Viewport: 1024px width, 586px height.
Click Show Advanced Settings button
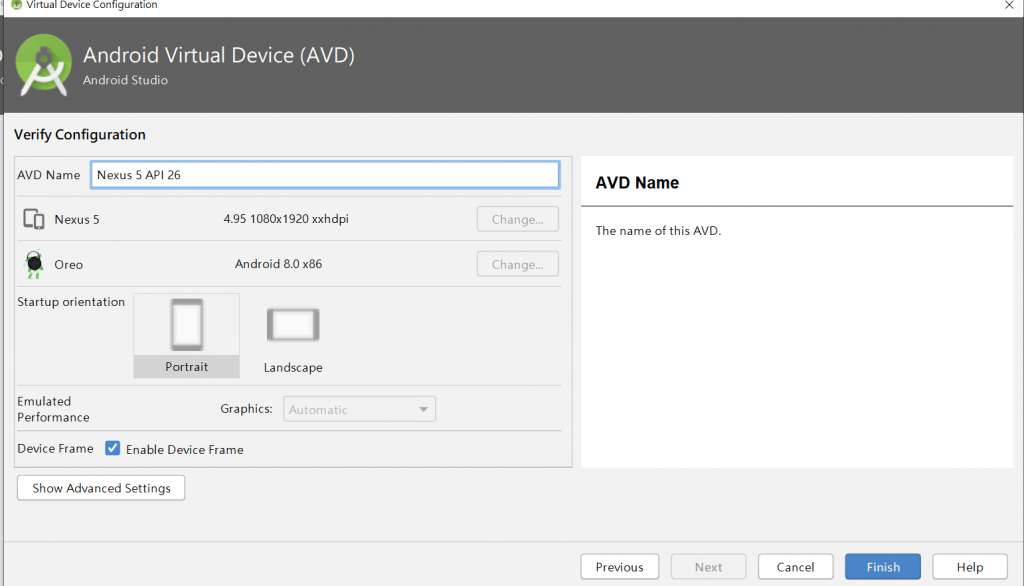click(101, 488)
